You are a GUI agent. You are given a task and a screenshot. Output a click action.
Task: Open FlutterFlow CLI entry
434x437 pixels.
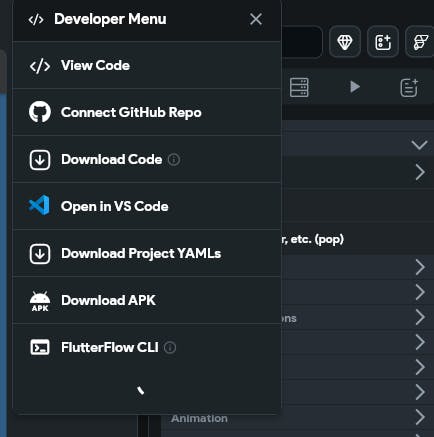click(x=147, y=347)
